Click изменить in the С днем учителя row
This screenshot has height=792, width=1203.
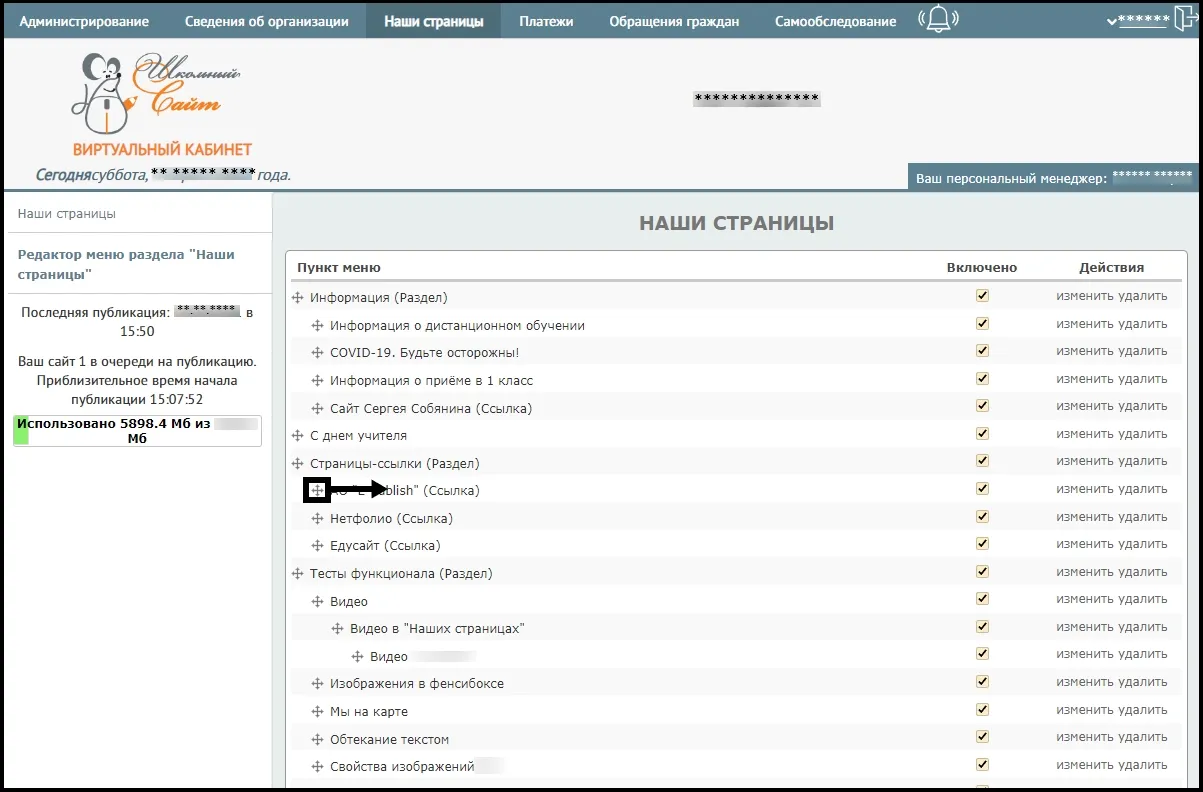pos(1085,434)
